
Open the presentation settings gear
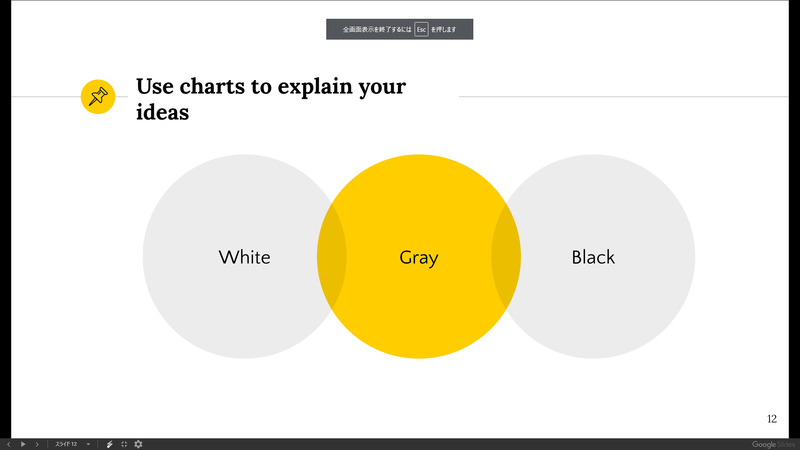[138, 444]
